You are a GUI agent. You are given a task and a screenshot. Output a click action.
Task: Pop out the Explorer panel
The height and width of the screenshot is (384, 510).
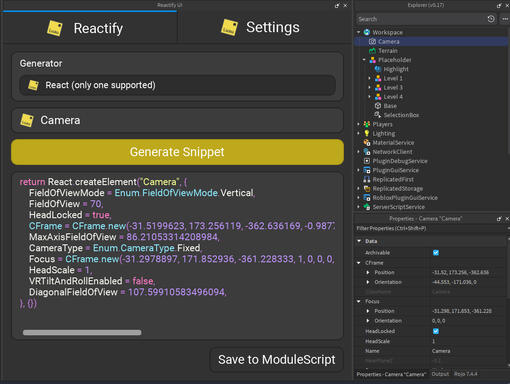(499, 5)
